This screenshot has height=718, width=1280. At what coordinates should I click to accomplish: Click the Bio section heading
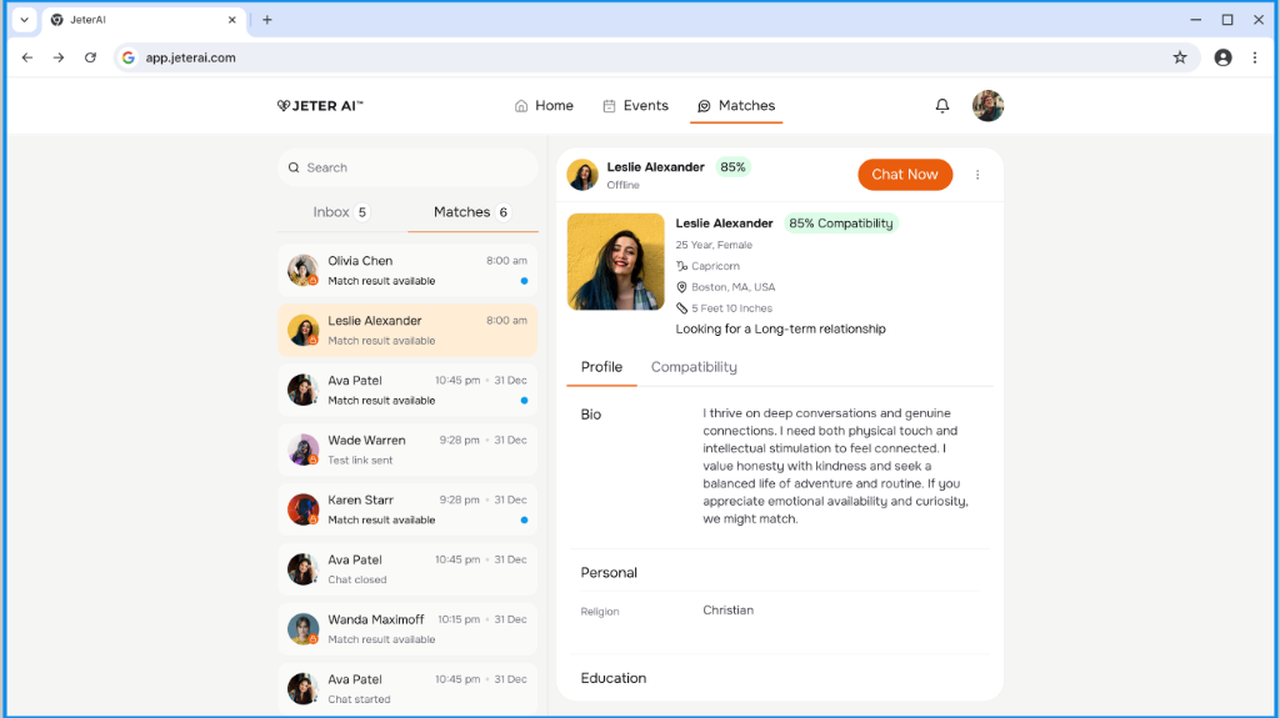pyautogui.click(x=591, y=414)
